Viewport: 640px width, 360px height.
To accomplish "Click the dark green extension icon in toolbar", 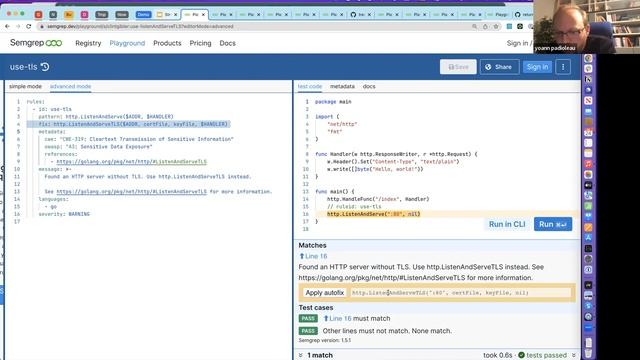I will pyautogui.click(x=520, y=27).
